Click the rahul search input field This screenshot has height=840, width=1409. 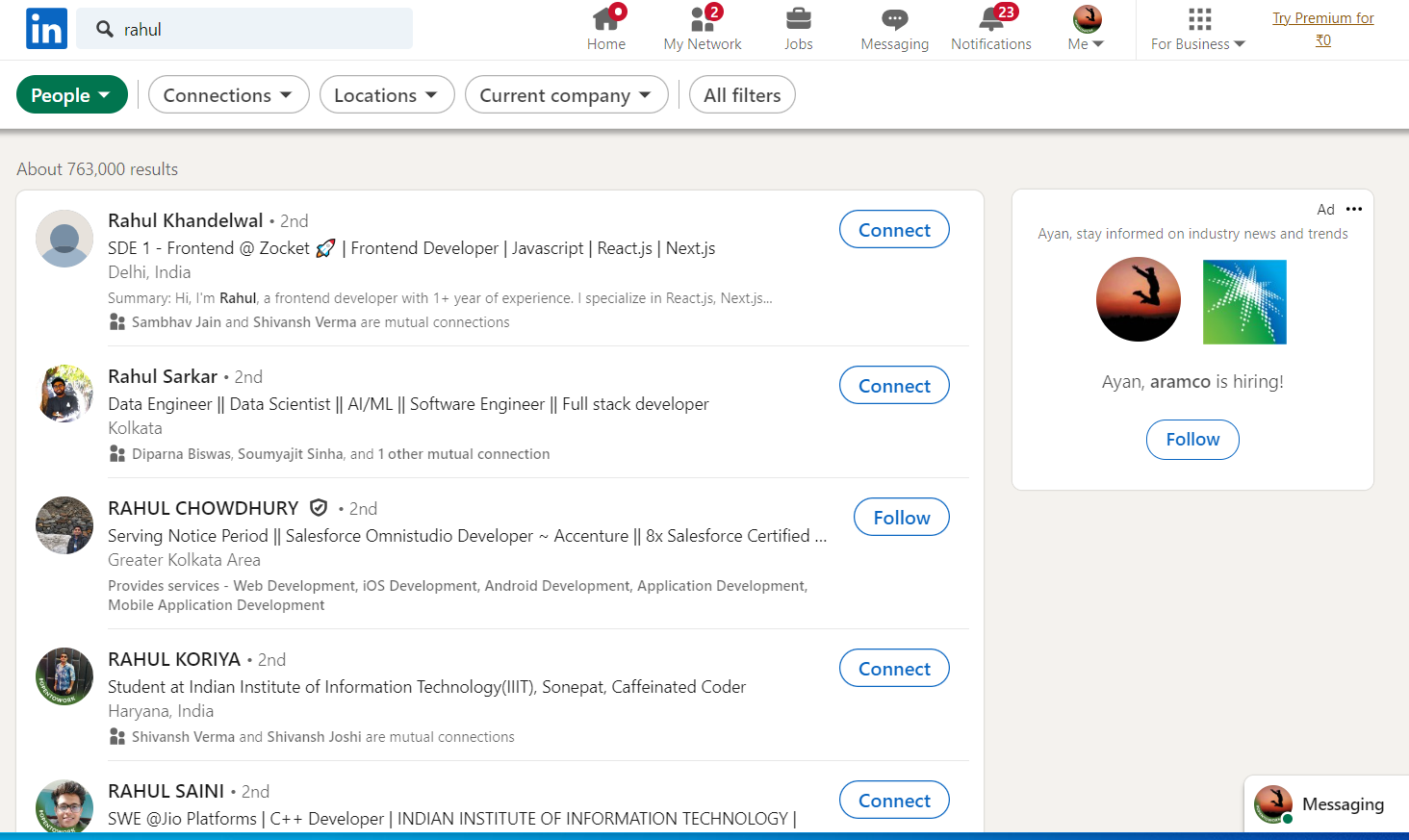click(x=244, y=29)
